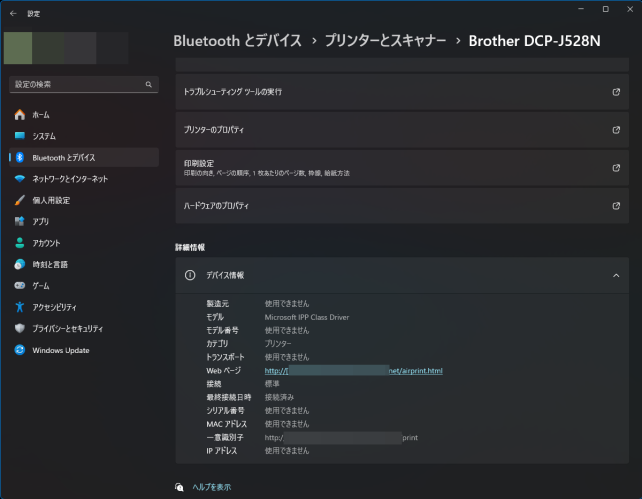Screen dimensions: 642x499
Task: Collapse the デバイス情報 section chevron
Action: click(616, 275)
